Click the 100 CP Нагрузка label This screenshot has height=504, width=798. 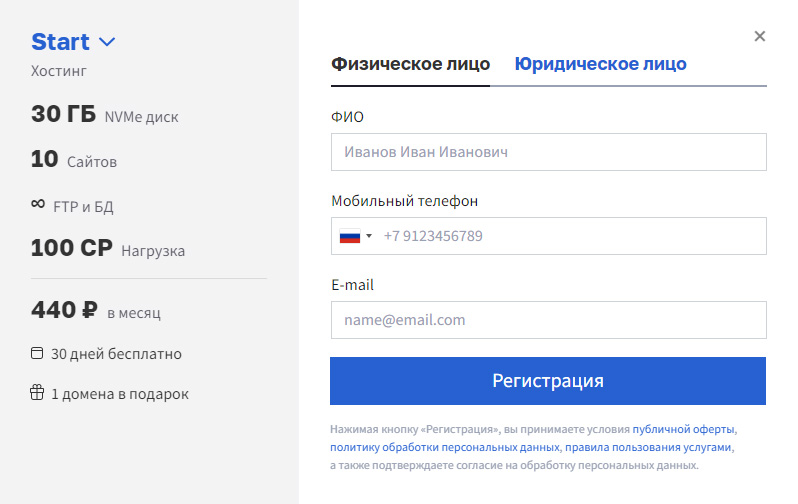[107, 248]
